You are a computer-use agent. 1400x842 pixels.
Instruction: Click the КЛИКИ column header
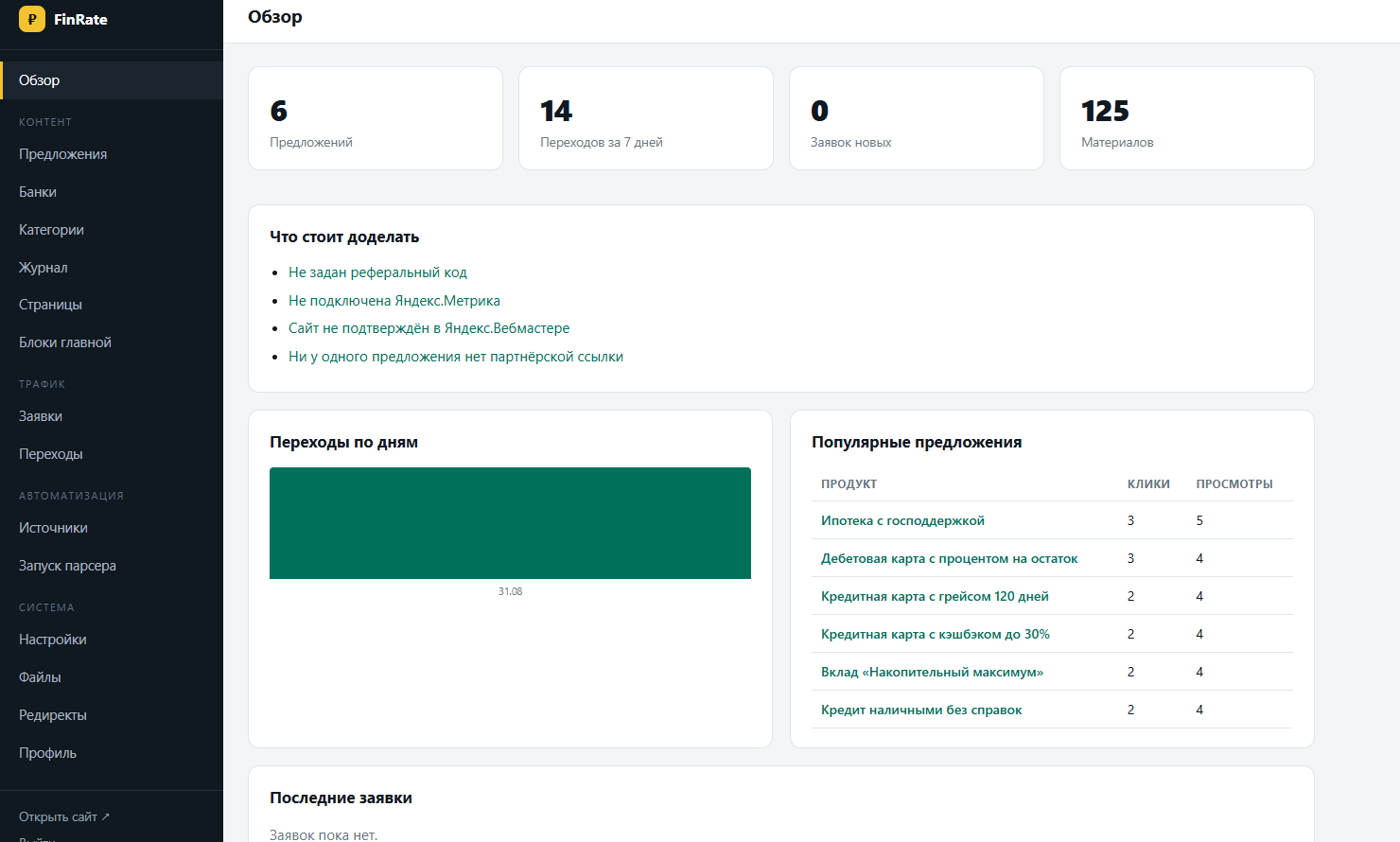coord(1148,483)
